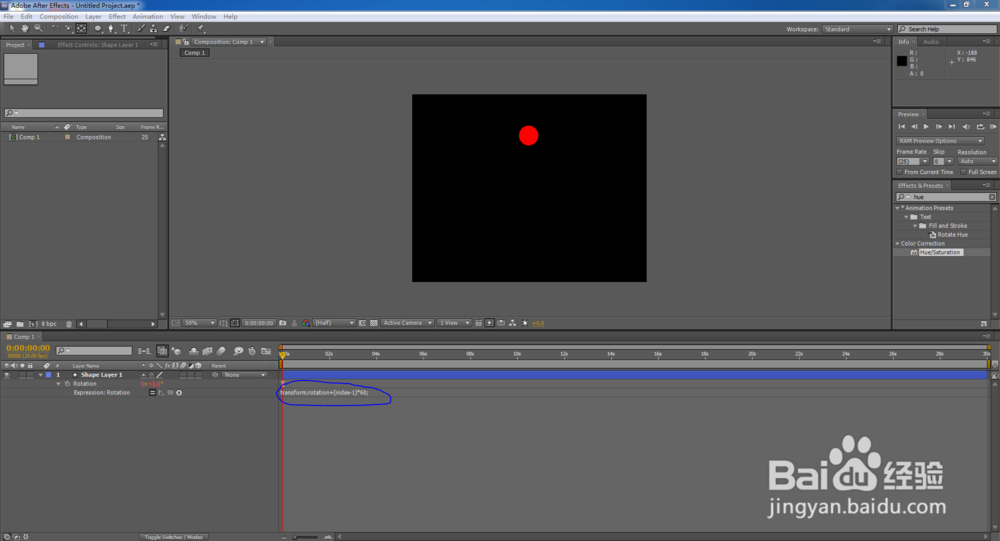Open the Animation menu
Image resolution: width=1000 pixels, height=541 pixels.
click(148, 17)
